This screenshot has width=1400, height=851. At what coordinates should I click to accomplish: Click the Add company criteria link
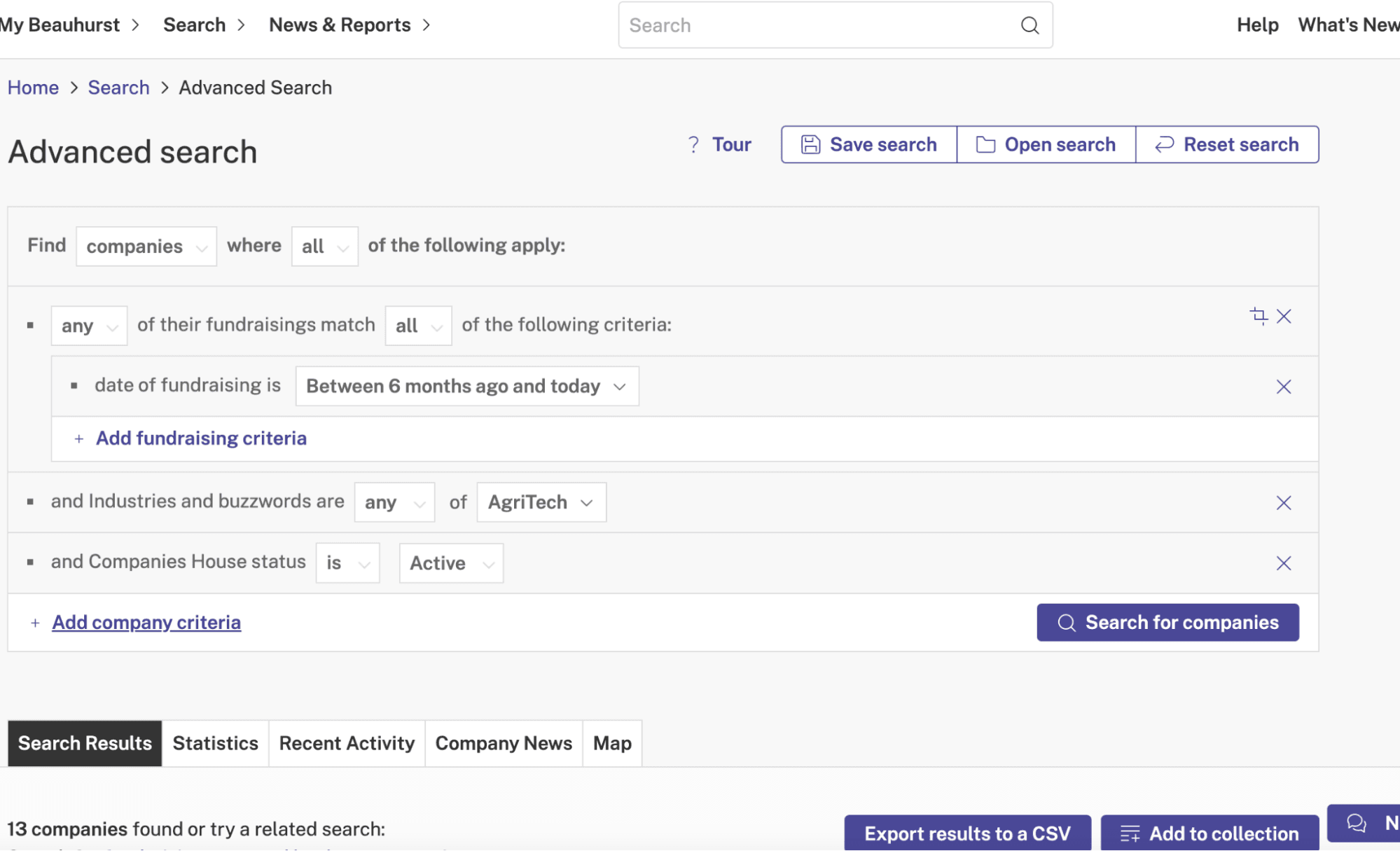[146, 623]
